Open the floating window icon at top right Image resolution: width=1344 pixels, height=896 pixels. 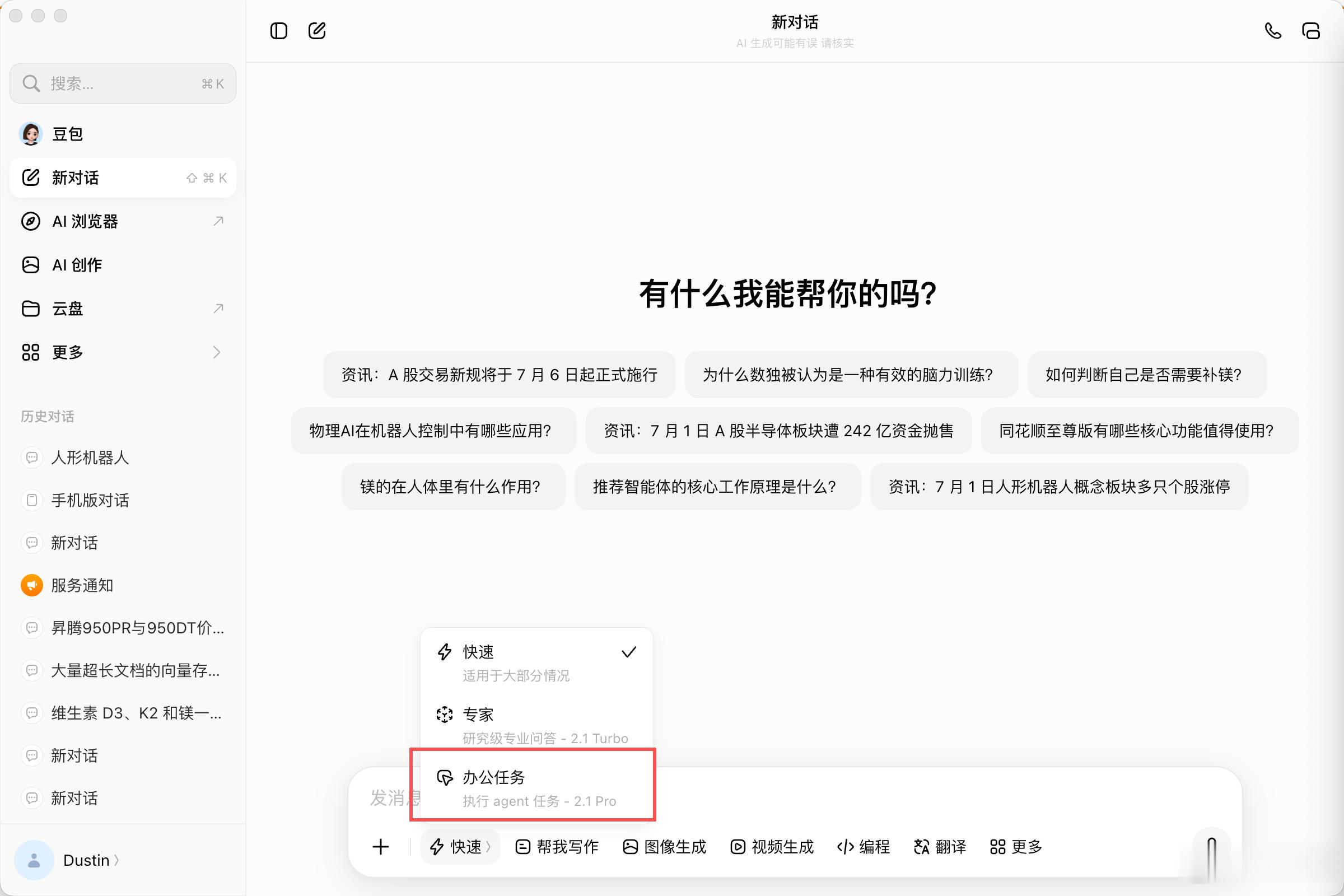1311,31
